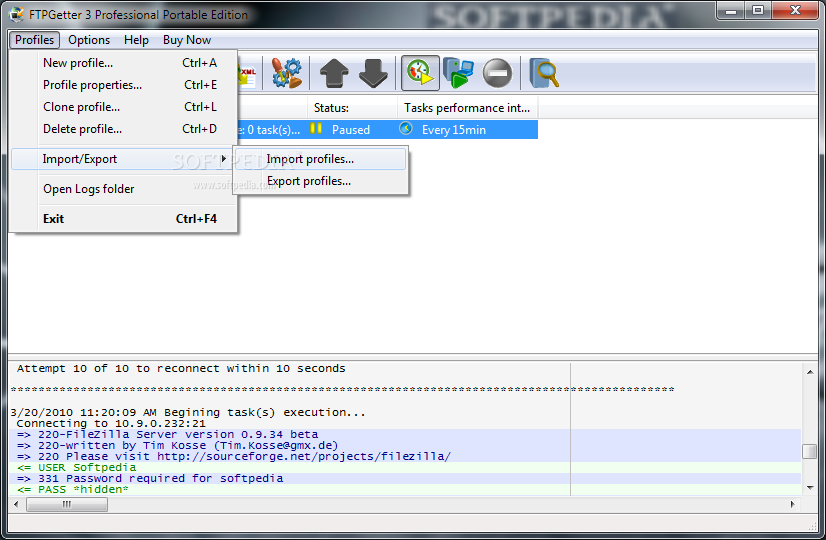Open log search magnifier icon
This screenshot has height=540, width=826.
pyautogui.click(x=544, y=73)
